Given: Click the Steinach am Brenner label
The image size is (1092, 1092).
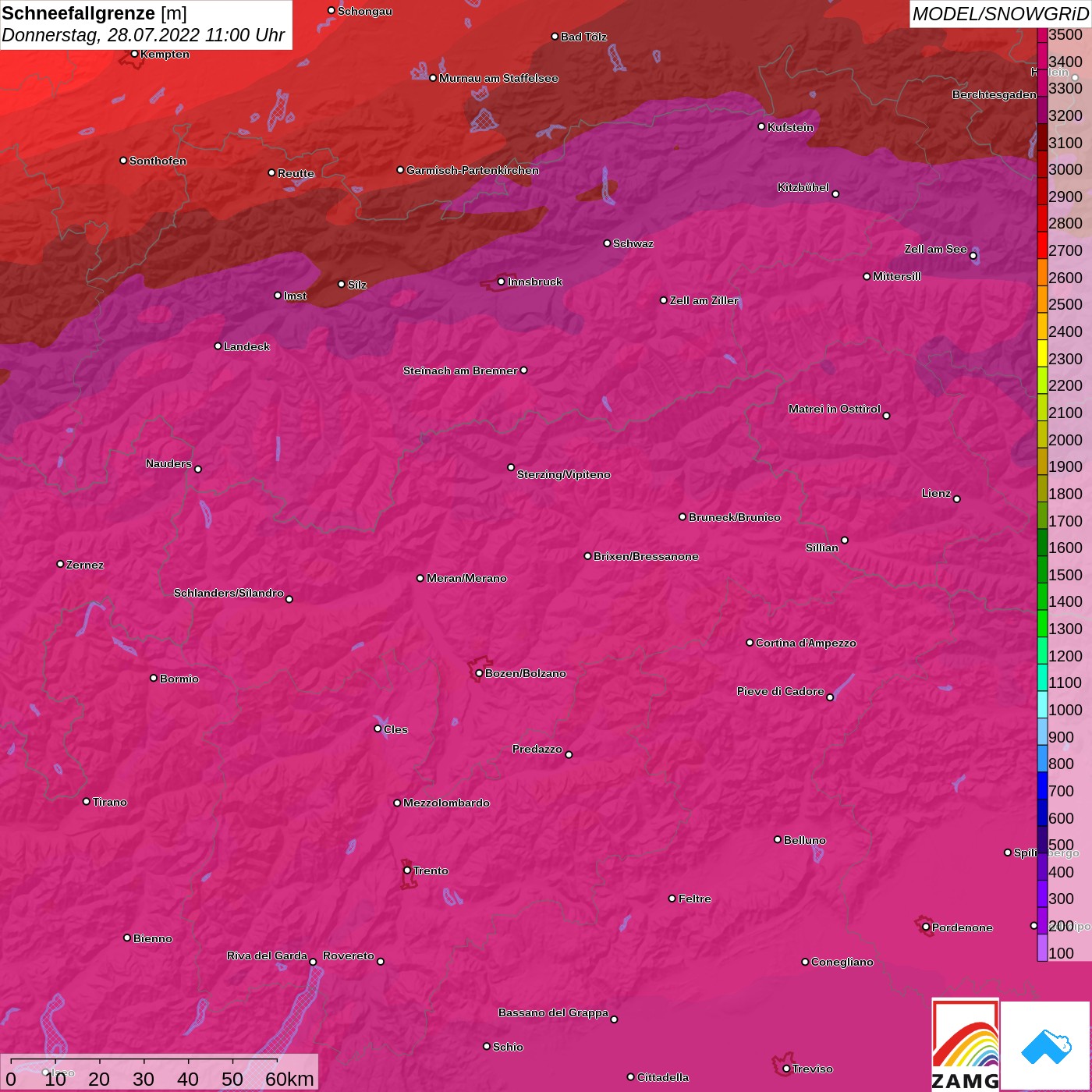Looking at the screenshot, I should 460,370.
